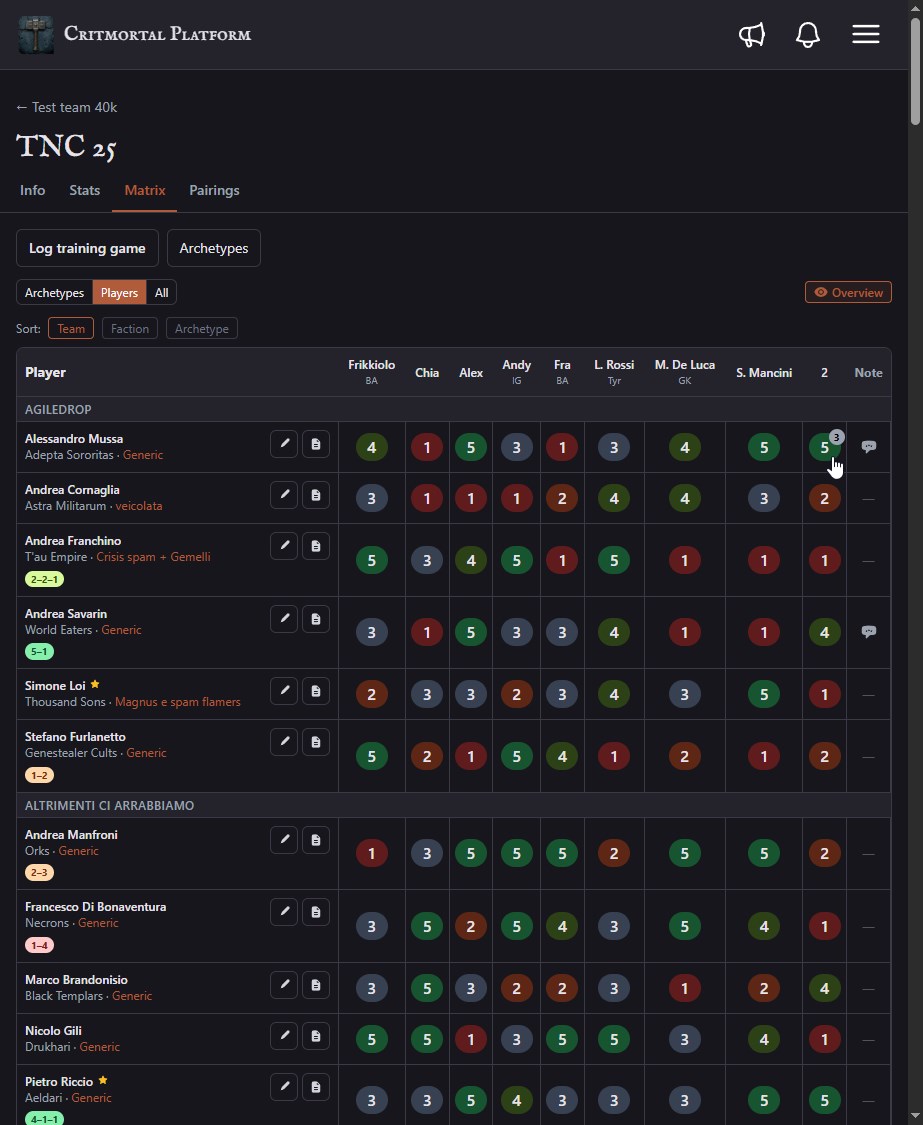Go back to Test team 40k
This screenshot has width=923, height=1125.
[67, 107]
